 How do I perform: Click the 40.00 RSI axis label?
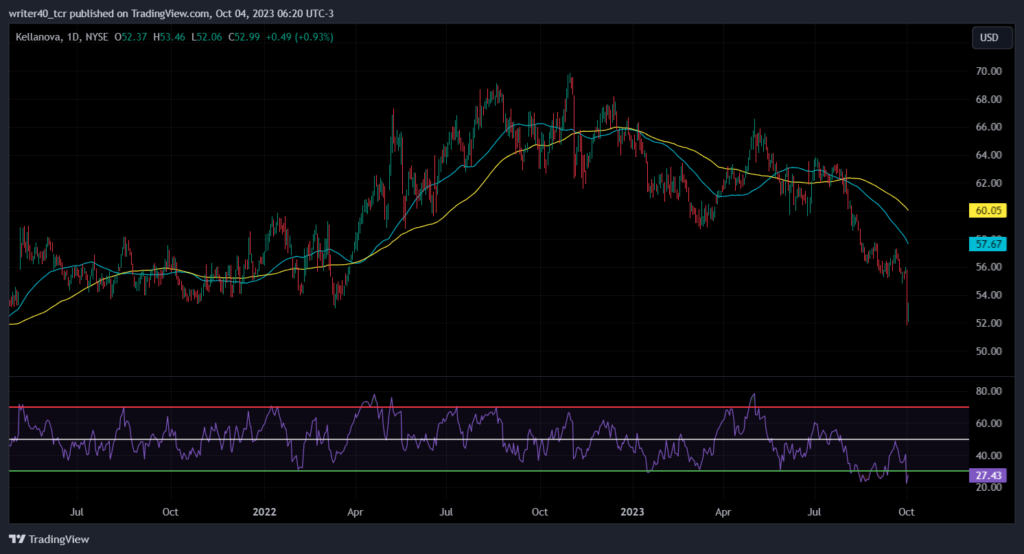click(x=989, y=455)
